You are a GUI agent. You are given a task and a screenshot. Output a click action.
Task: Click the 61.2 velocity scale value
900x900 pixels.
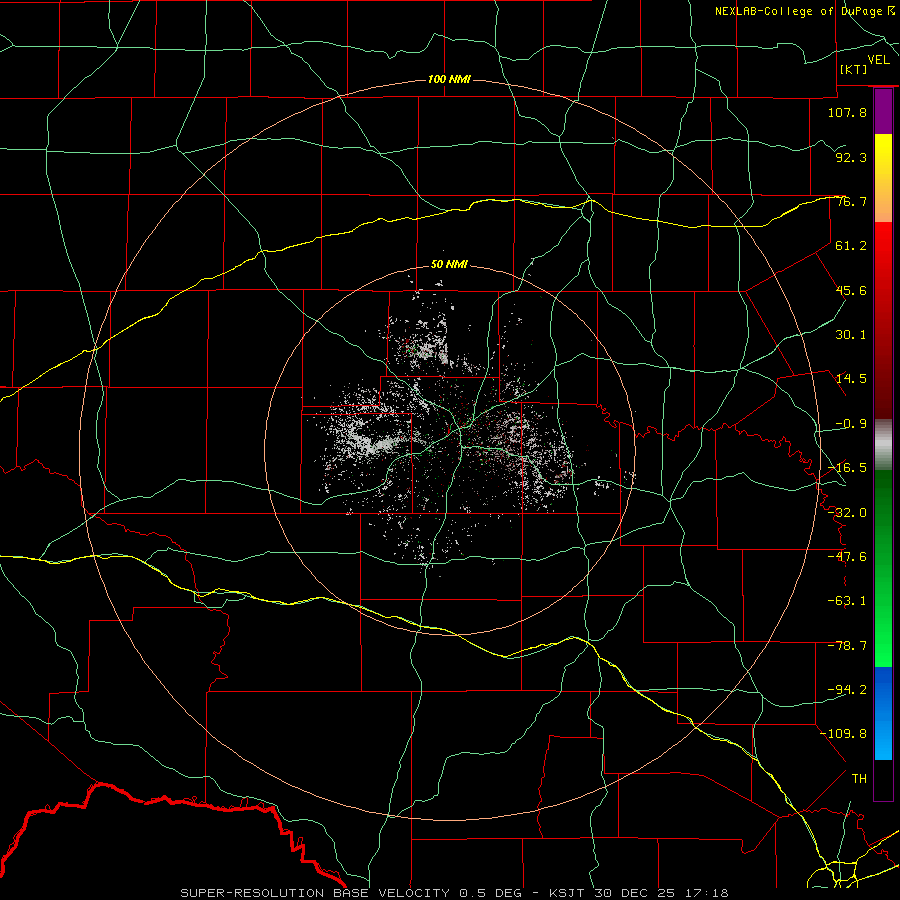(x=851, y=246)
